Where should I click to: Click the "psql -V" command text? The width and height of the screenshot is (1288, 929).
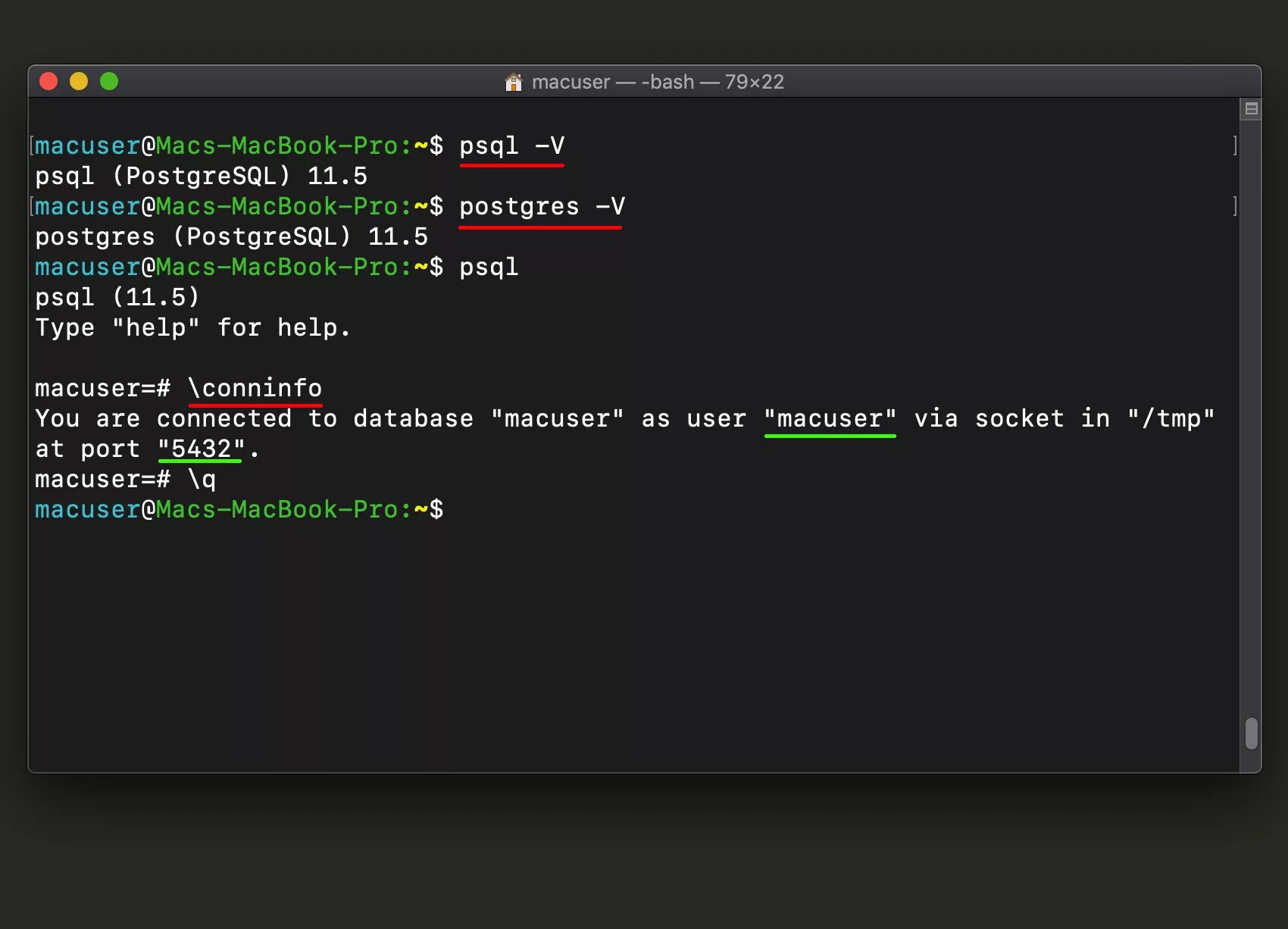[512, 145]
